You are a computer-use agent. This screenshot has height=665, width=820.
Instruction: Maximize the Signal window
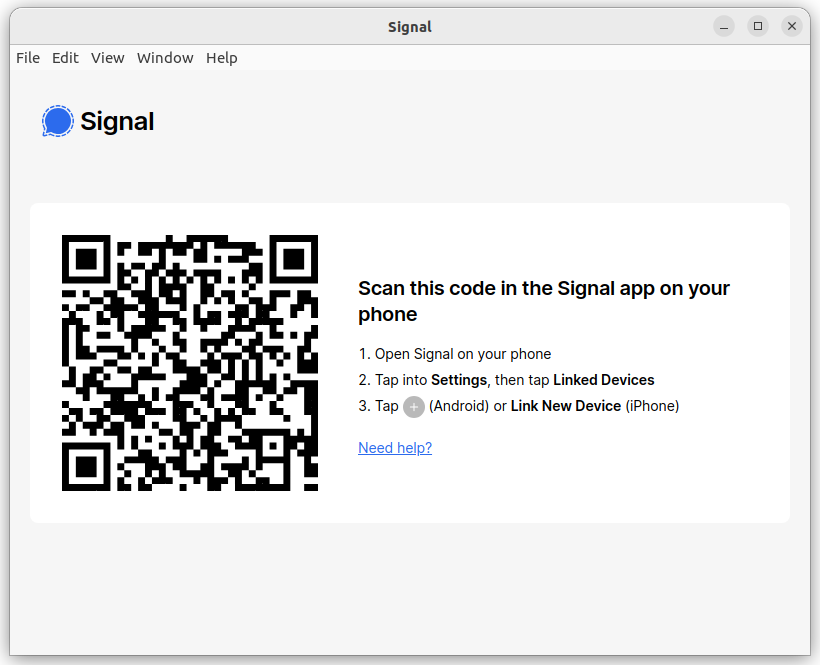point(758,26)
